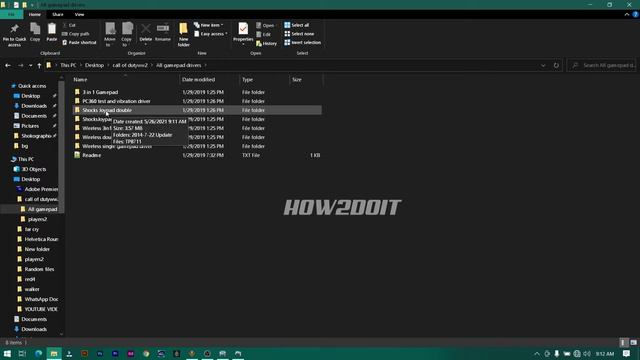Viewport: 640px width, 360px height.
Task: Open 3D Objects in navigation pane
Action: (33, 169)
